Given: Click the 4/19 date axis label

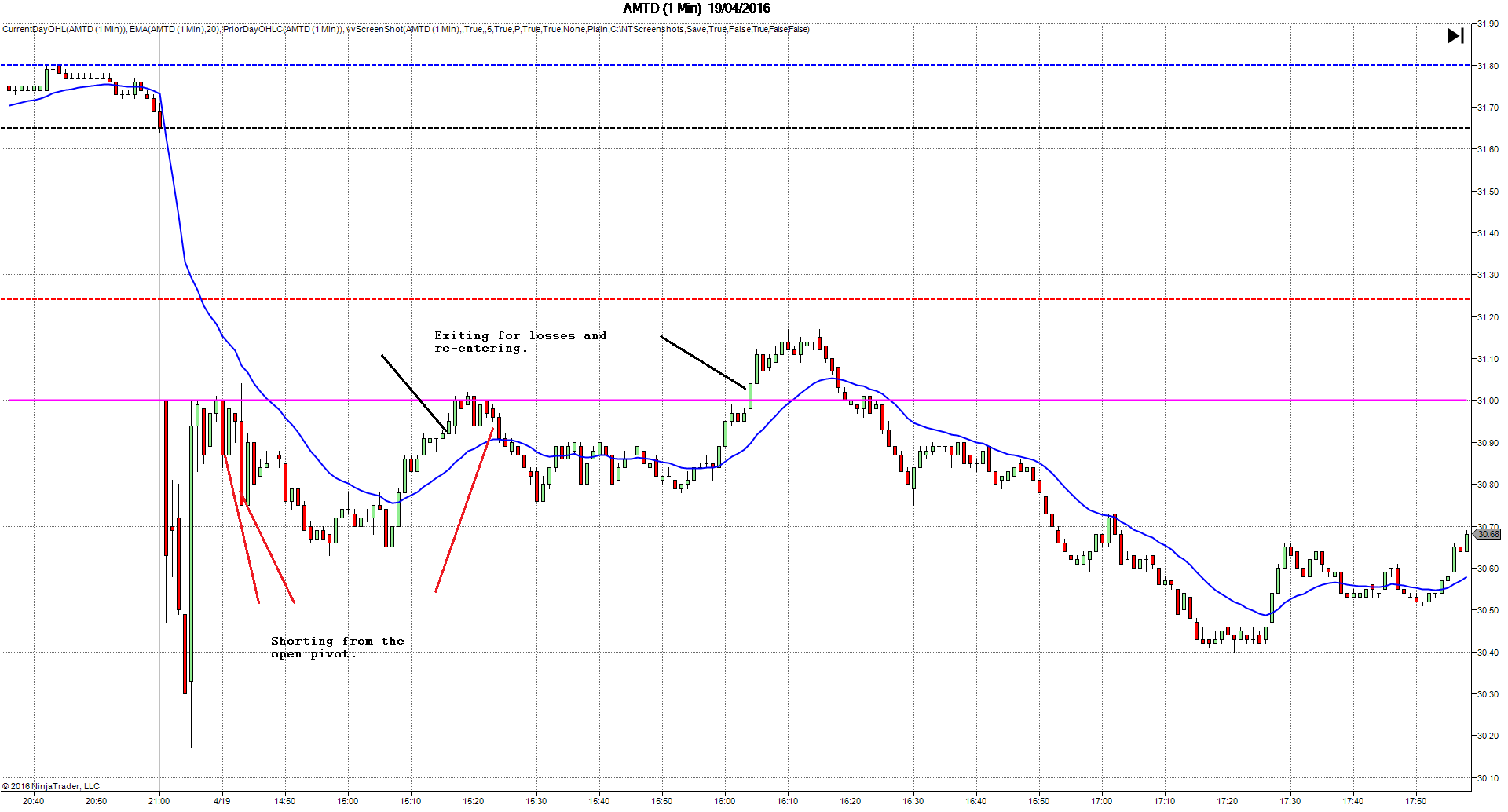Looking at the screenshot, I should click(222, 801).
